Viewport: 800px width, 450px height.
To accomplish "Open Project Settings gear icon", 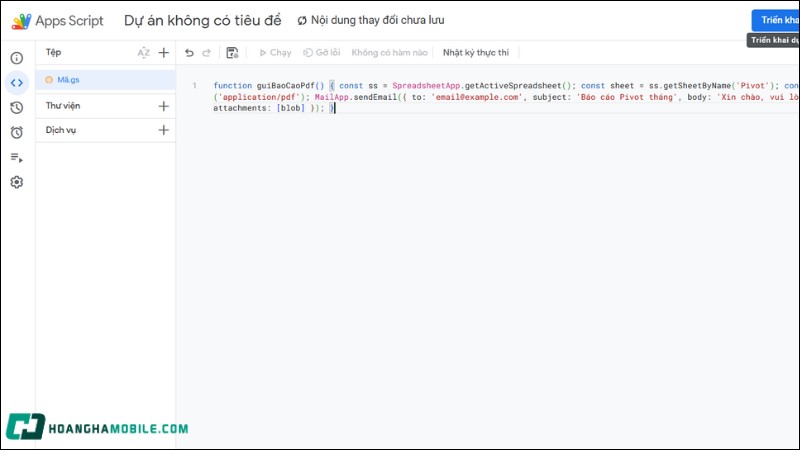I will point(17,182).
